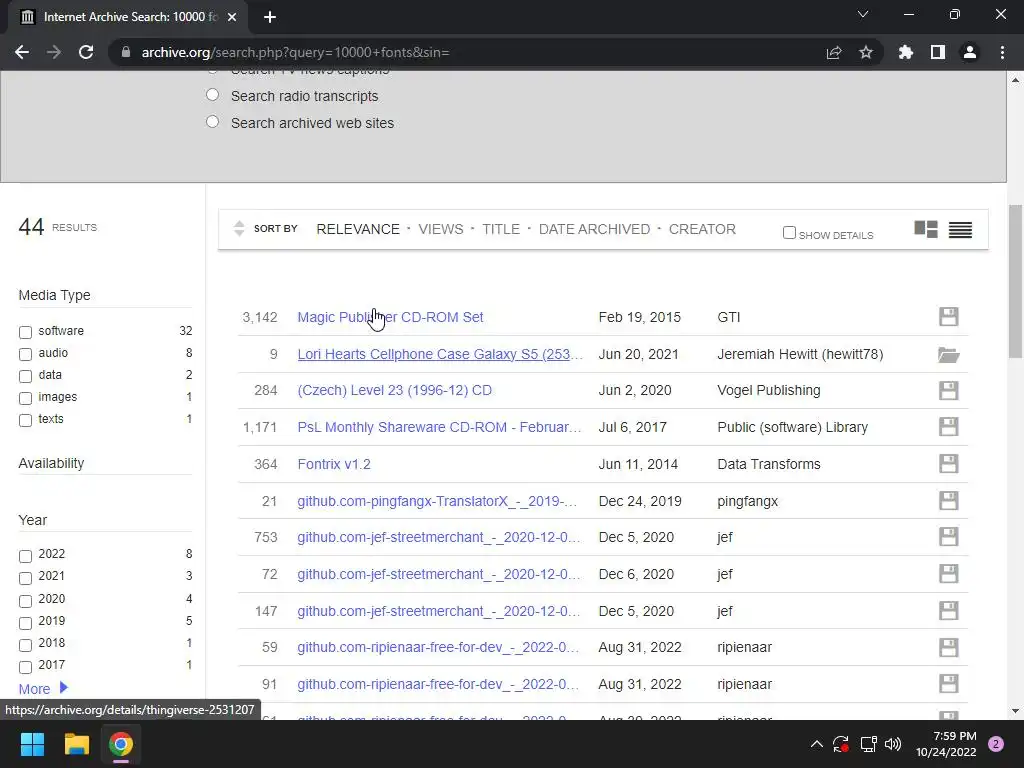Select Search radio transcripts option
The height and width of the screenshot is (768, 1024).
click(212, 95)
